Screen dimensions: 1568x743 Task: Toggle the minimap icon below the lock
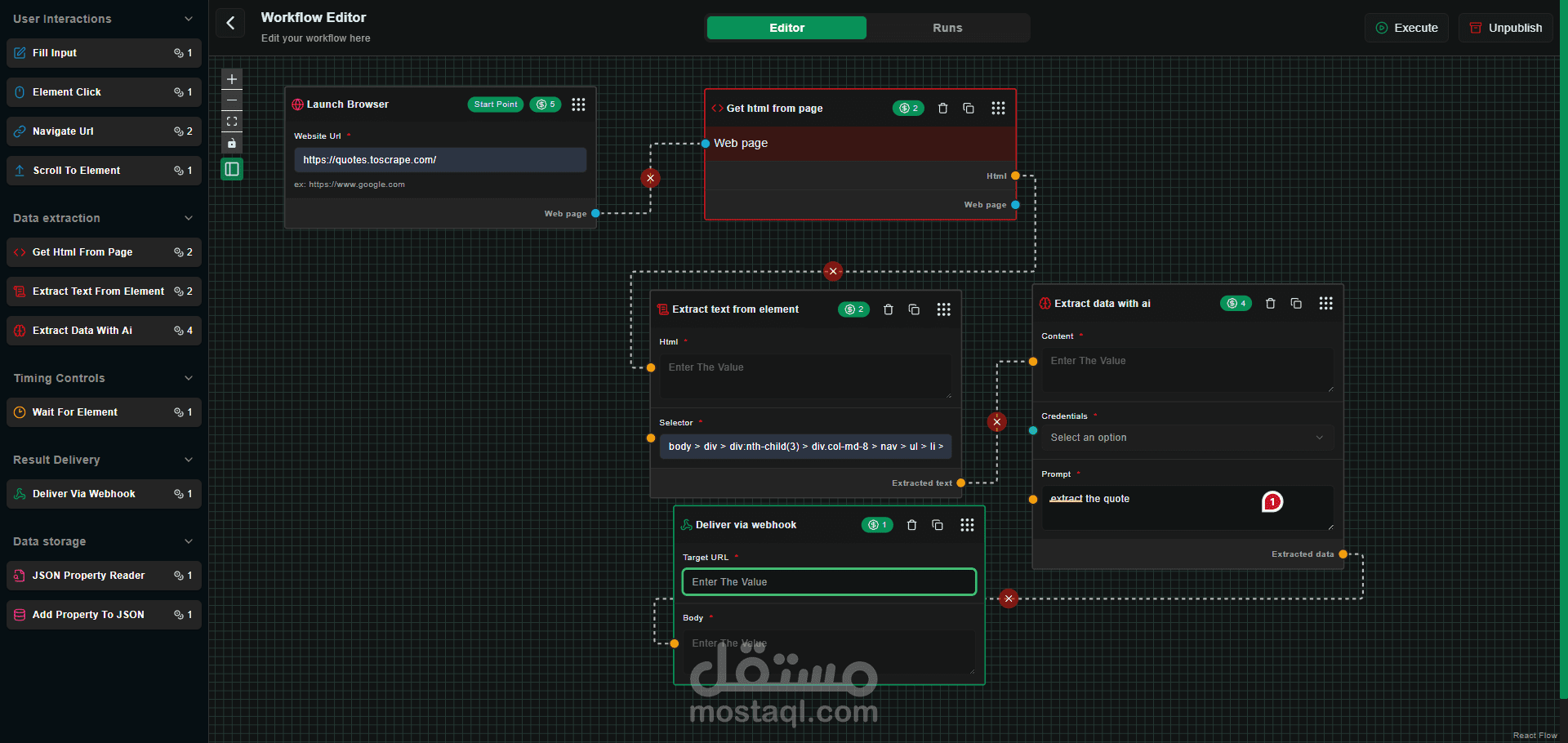231,169
